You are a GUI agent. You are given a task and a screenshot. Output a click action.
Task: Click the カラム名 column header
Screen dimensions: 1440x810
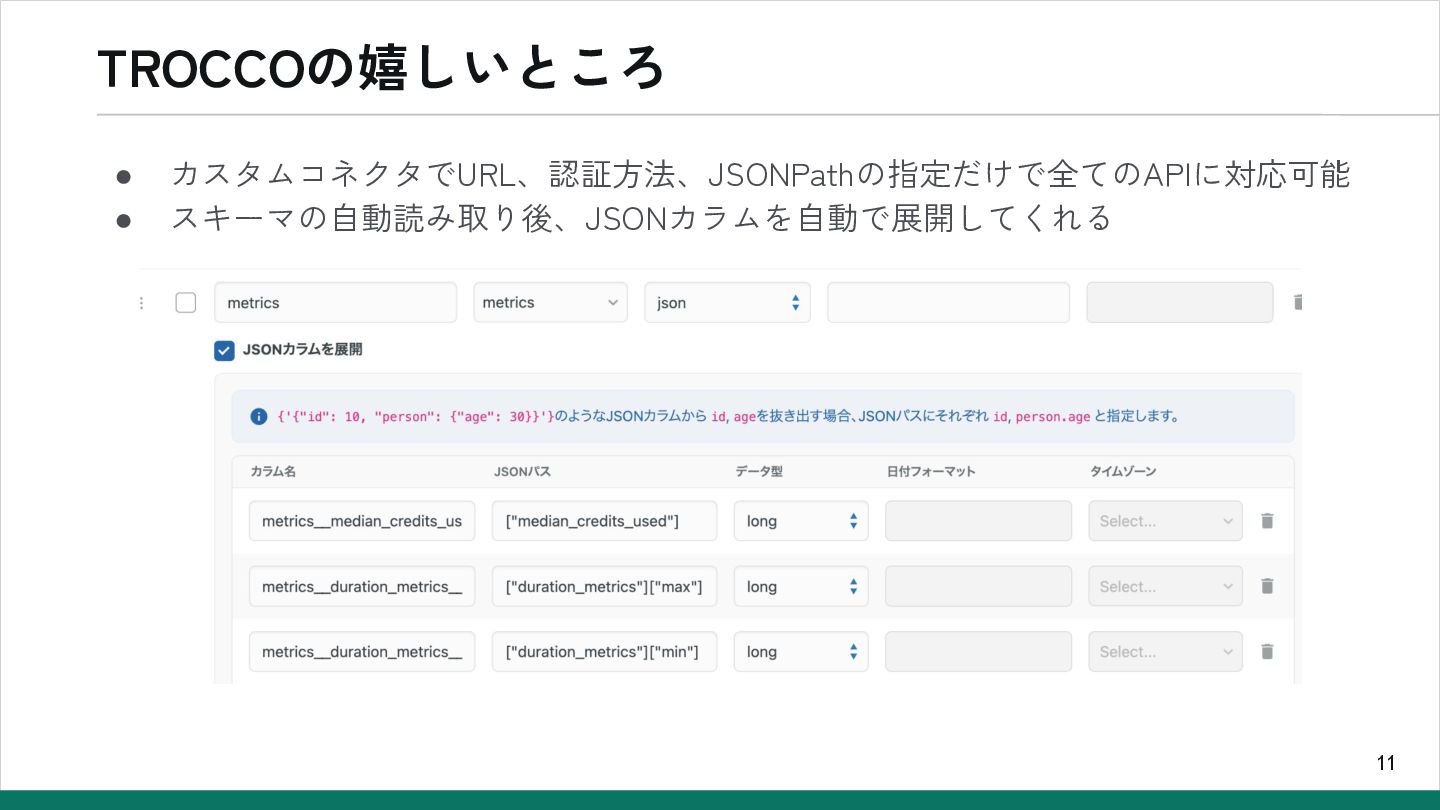(x=273, y=471)
